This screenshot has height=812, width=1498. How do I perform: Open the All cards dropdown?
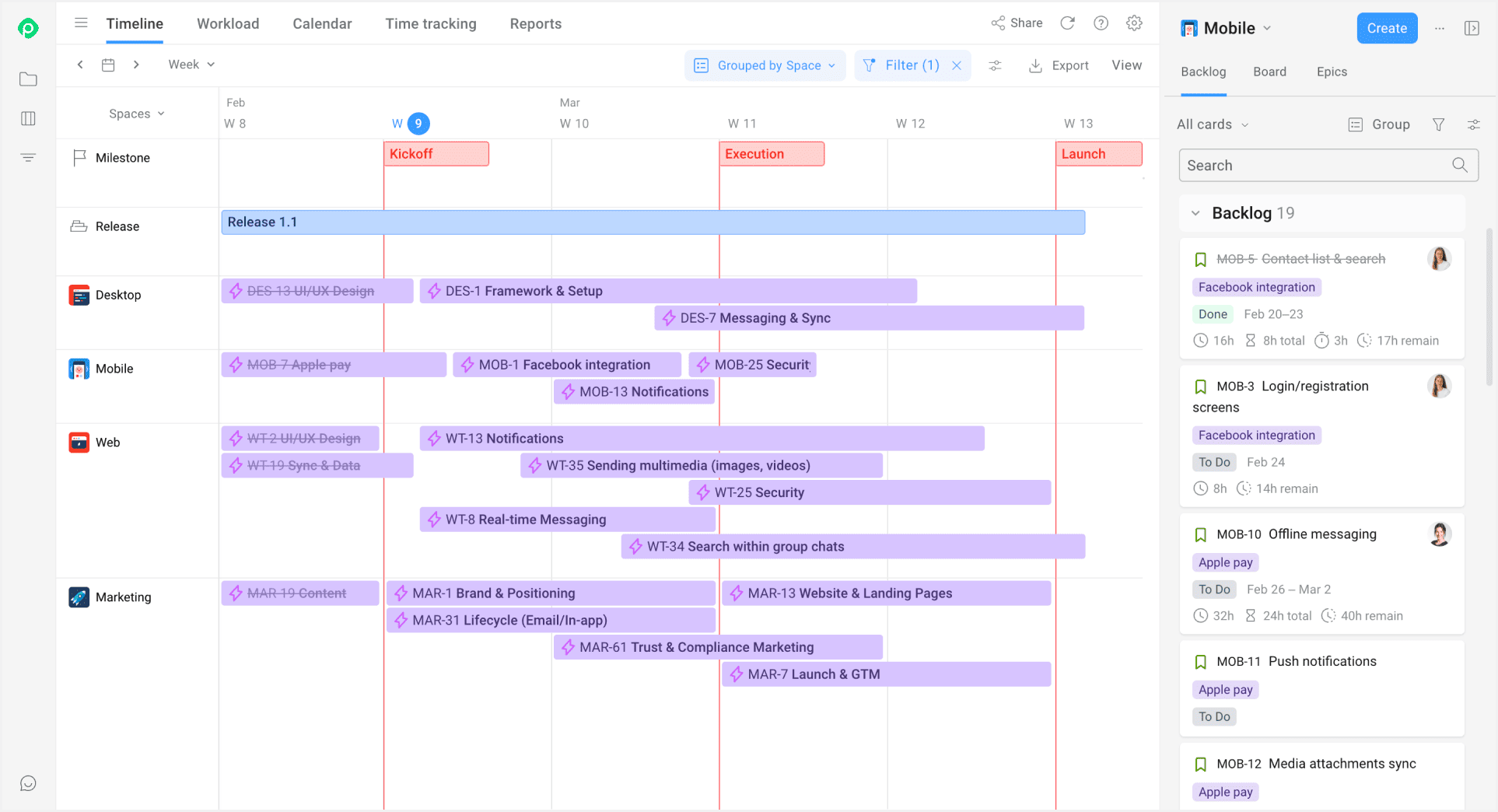point(1212,124)
